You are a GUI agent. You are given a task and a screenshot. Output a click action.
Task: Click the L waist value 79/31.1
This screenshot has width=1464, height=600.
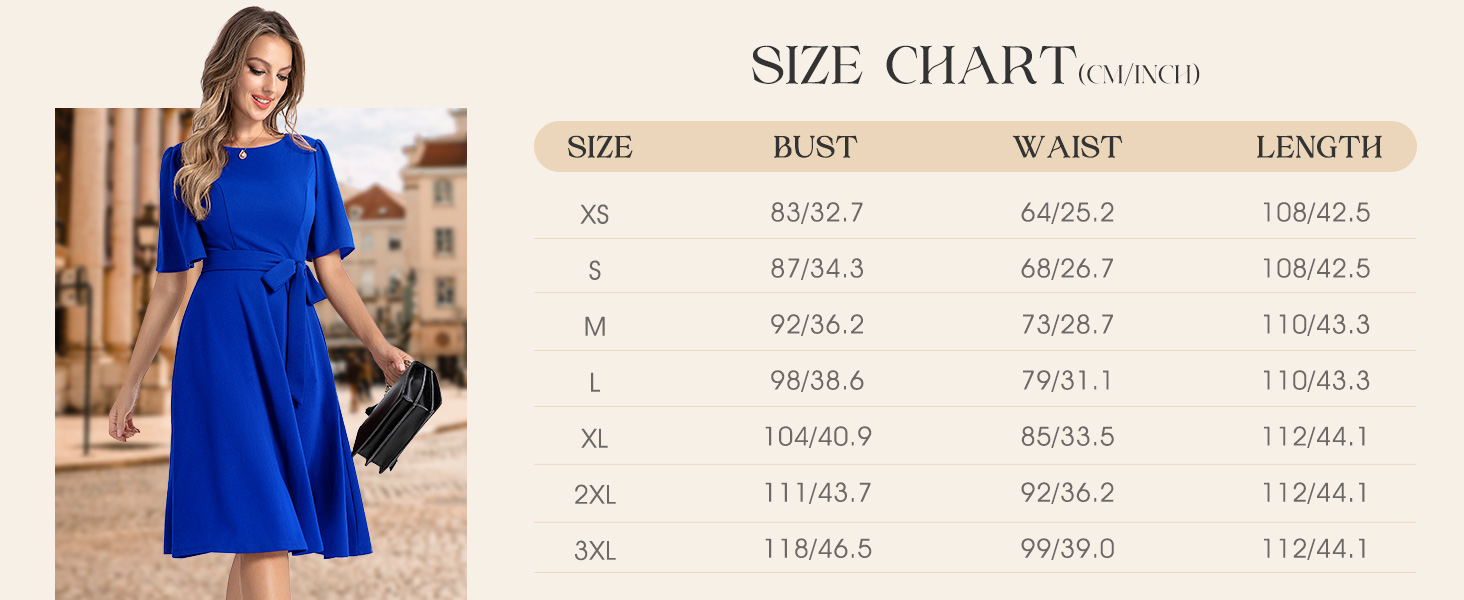click(x=1067, y=381)
